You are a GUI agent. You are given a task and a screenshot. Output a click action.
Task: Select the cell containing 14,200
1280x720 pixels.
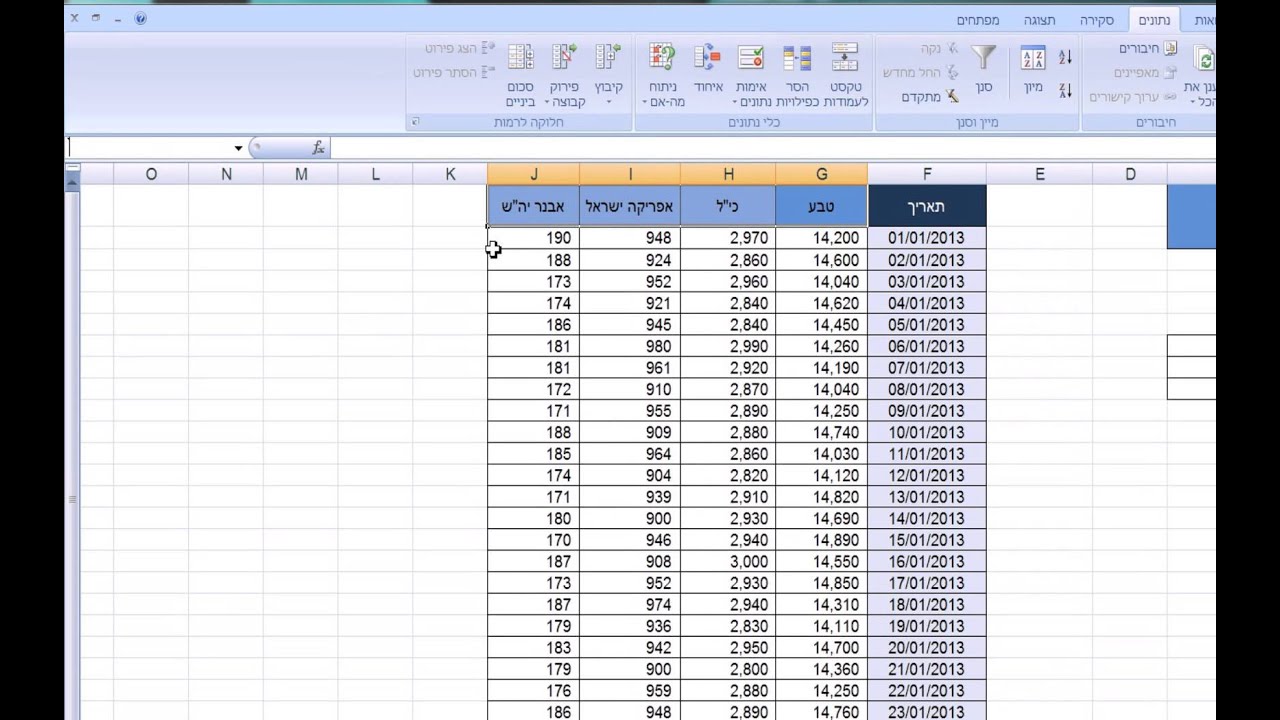point(821,238)
